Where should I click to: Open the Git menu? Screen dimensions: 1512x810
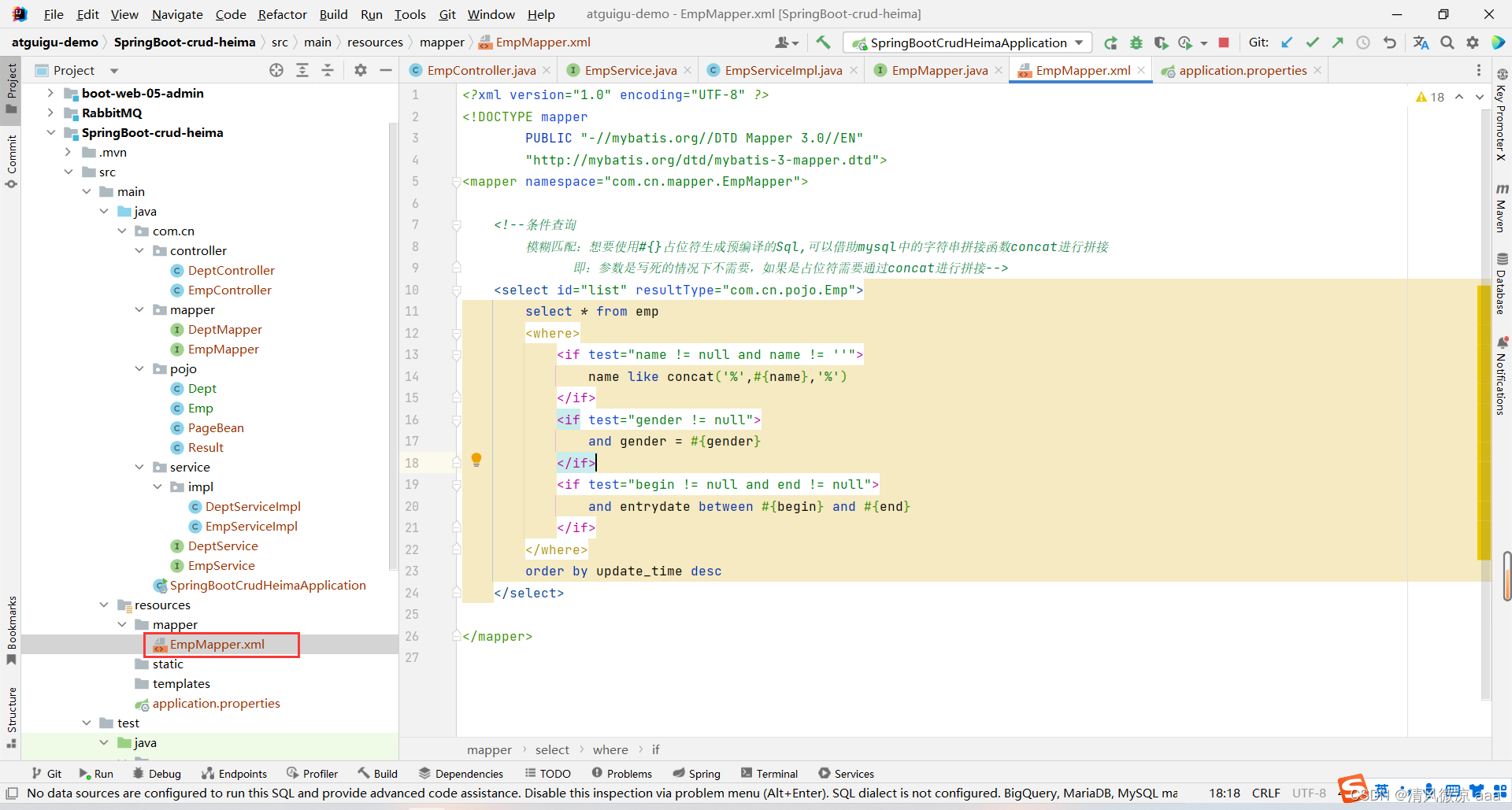pos(447,14)
